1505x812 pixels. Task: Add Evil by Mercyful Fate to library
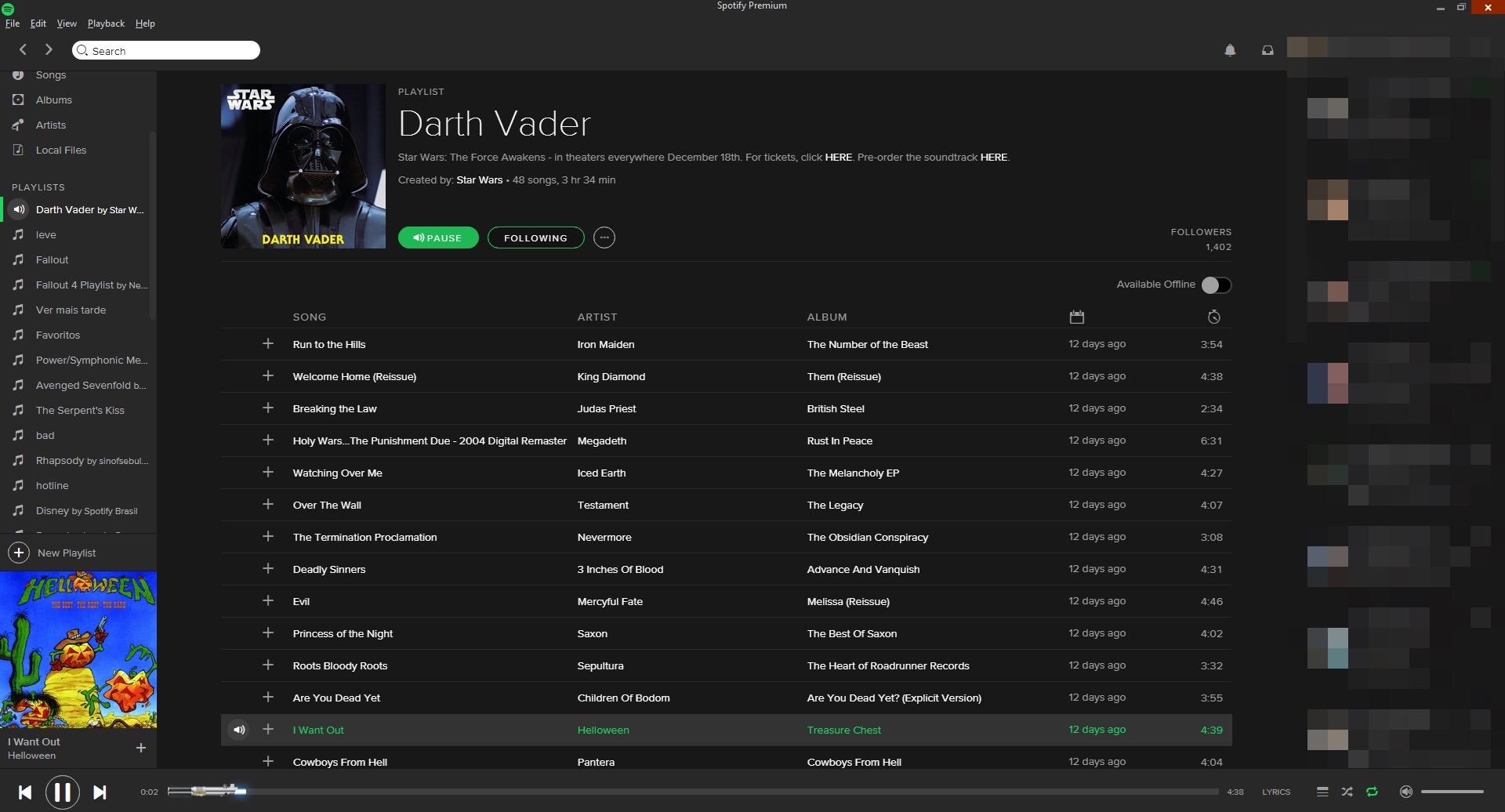(268, 600)
